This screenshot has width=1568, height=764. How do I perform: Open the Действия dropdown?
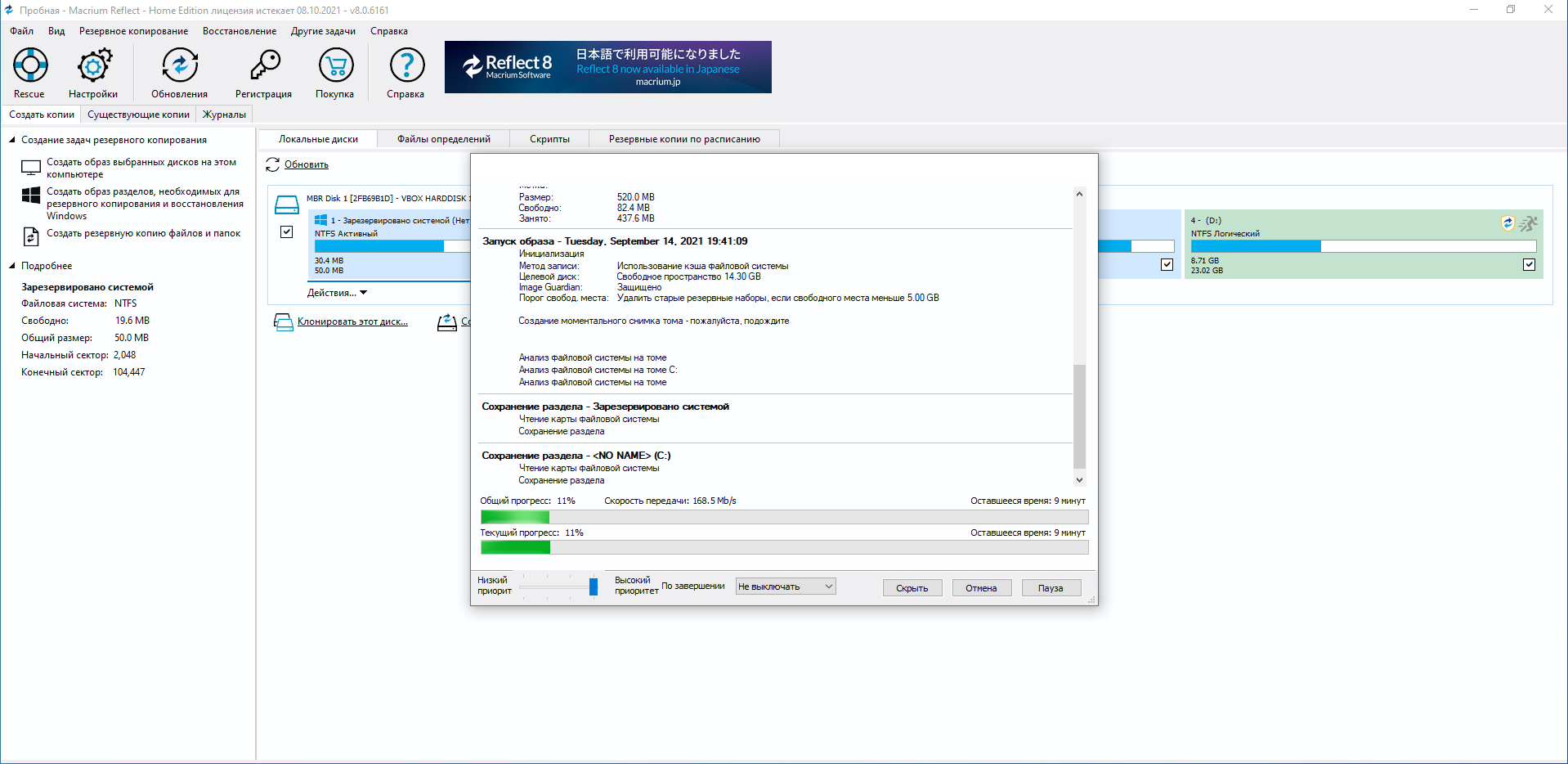(x=337, y=293)
